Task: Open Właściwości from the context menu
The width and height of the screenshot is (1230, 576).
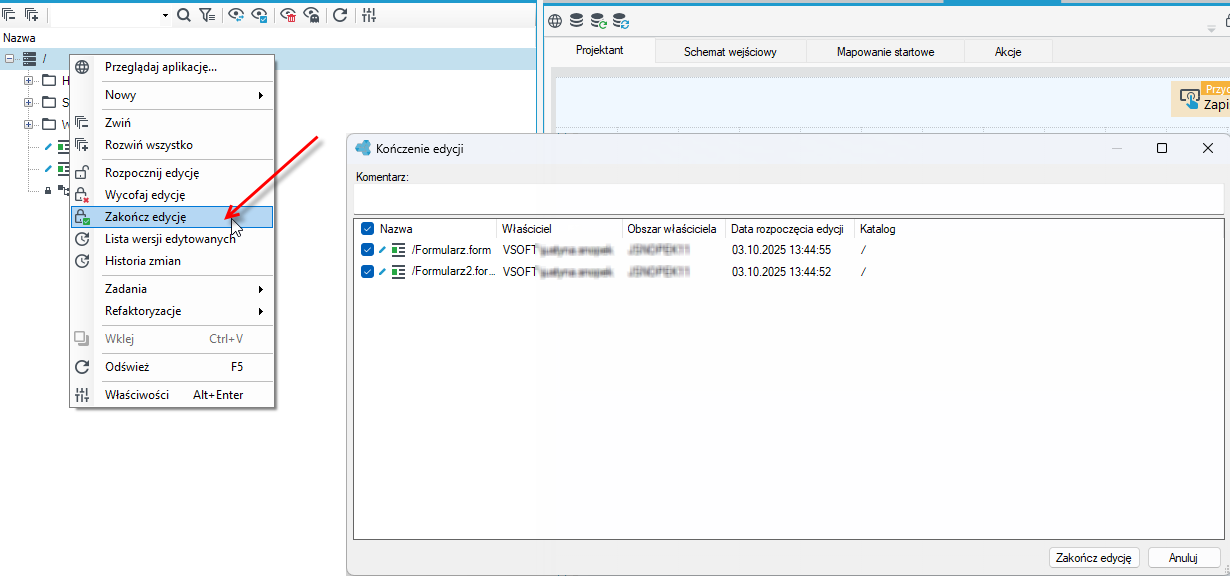Action: (172, 395)
